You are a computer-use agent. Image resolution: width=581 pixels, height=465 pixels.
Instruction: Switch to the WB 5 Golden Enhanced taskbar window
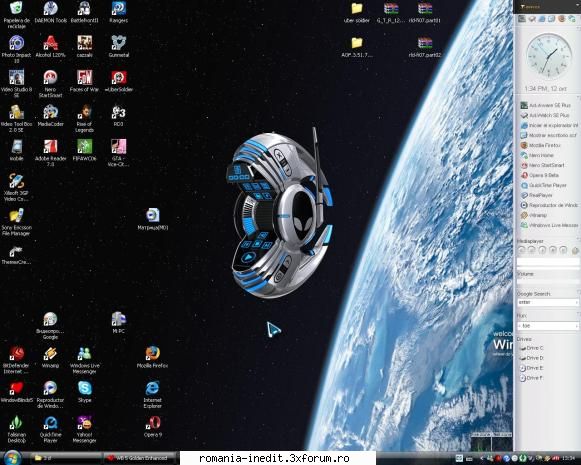point(140,458)
